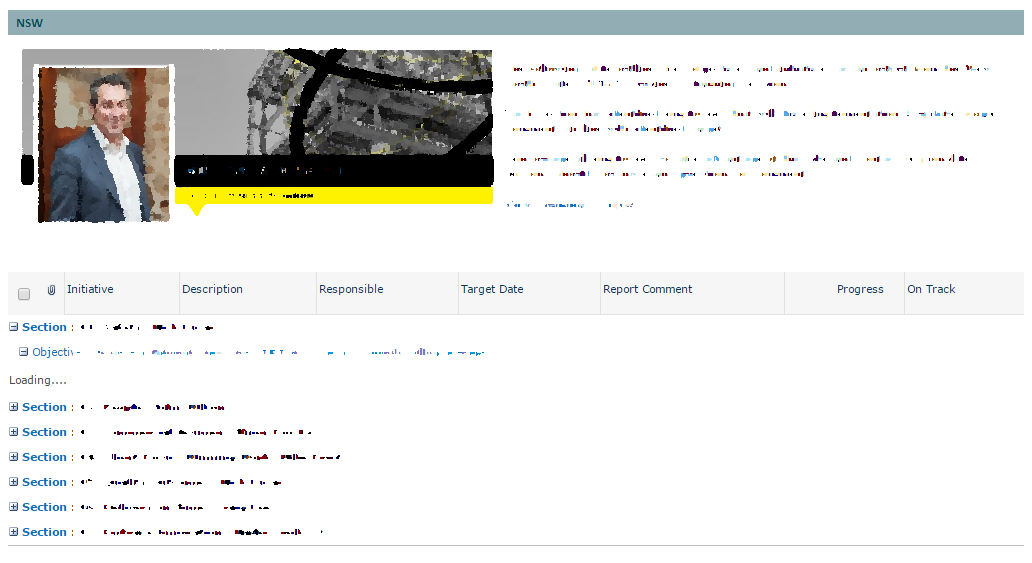Image resolution: width=1032 pixels, height=563 pixels.
Task: Sort by the Initiative column header
Action: (90, 289)
